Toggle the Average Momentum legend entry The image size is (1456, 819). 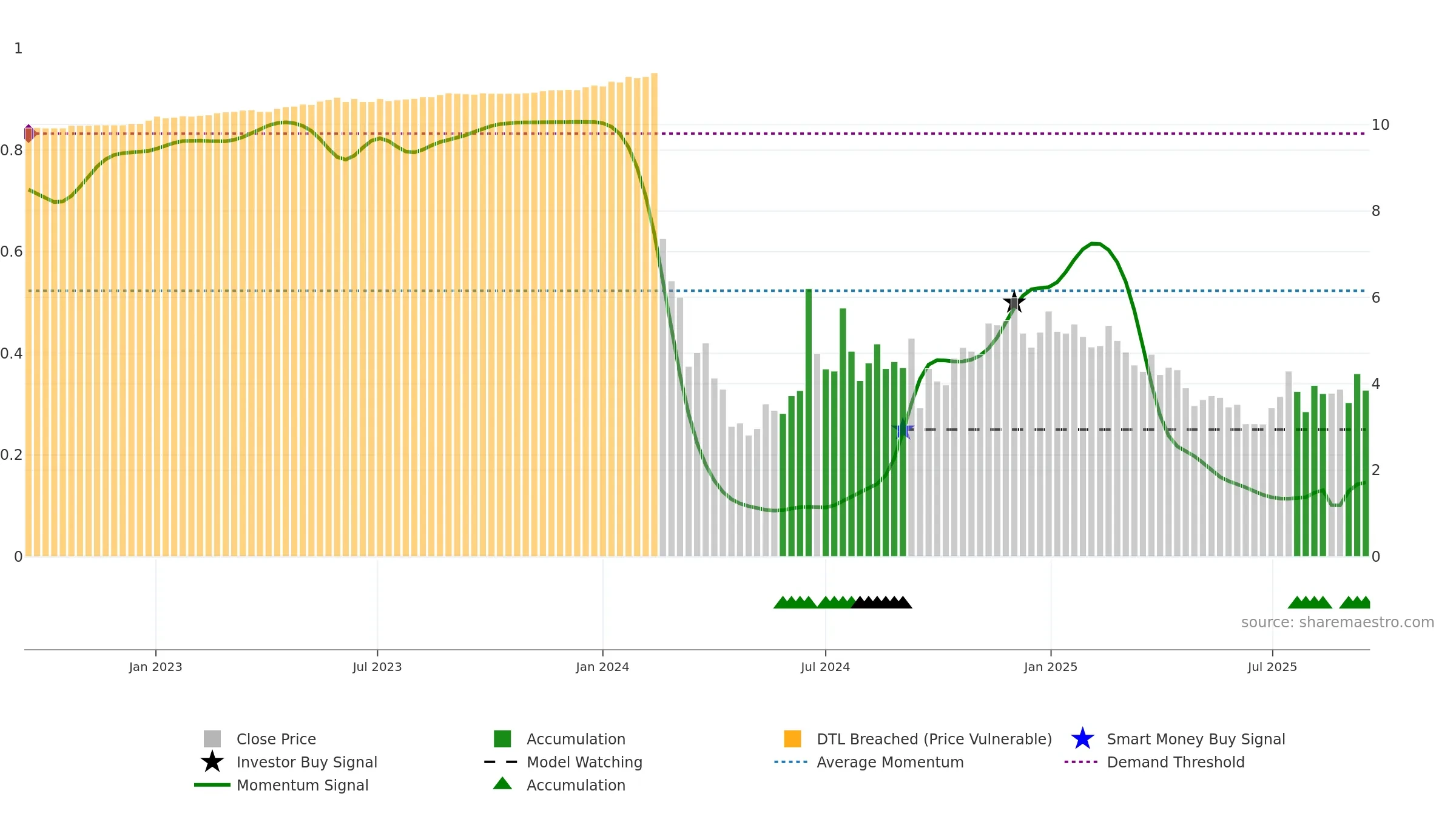point(889,762)
